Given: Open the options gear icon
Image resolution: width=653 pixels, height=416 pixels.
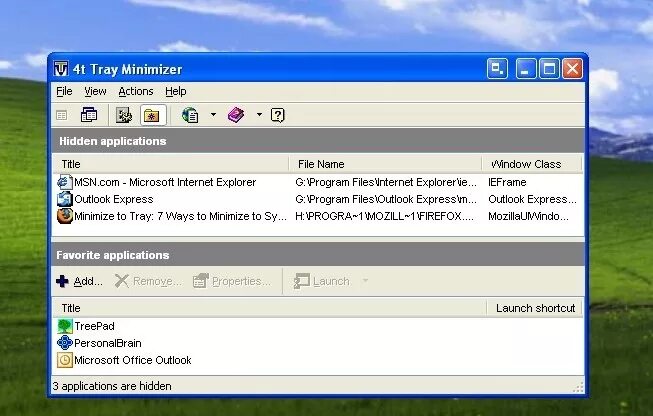Looking at the screenshot, I should point(124,115).
